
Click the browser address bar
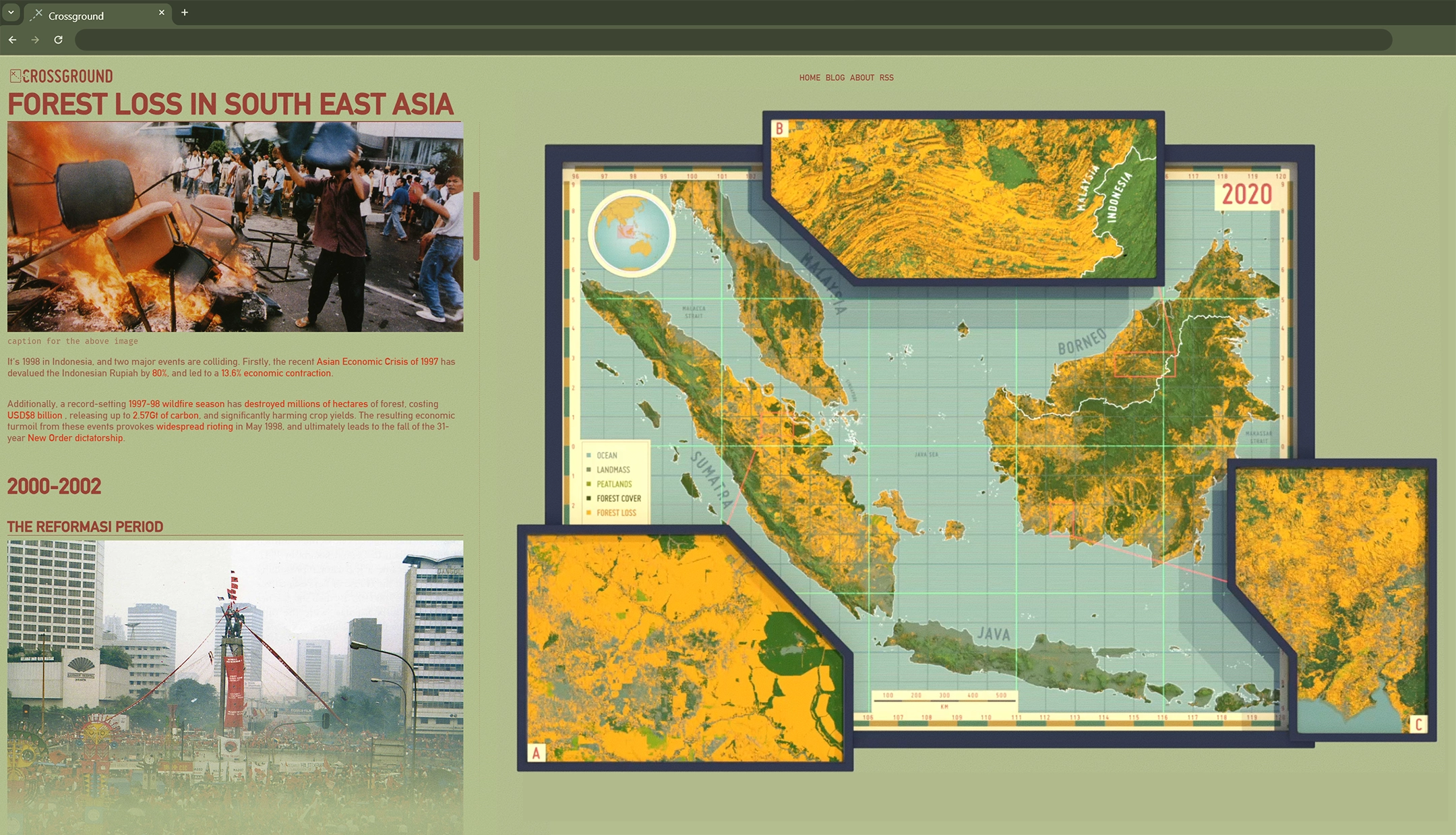pyautogui.click(x=733, y=40)
